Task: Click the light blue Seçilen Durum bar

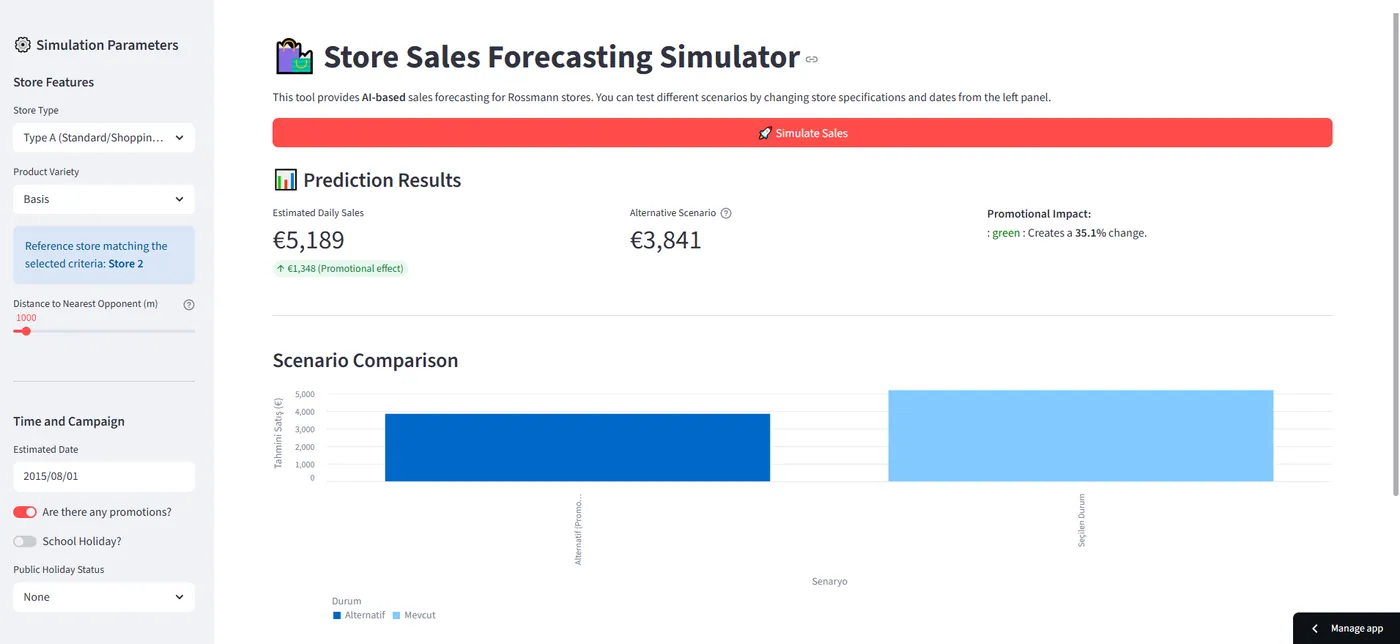Action: tap(1081, 436)
